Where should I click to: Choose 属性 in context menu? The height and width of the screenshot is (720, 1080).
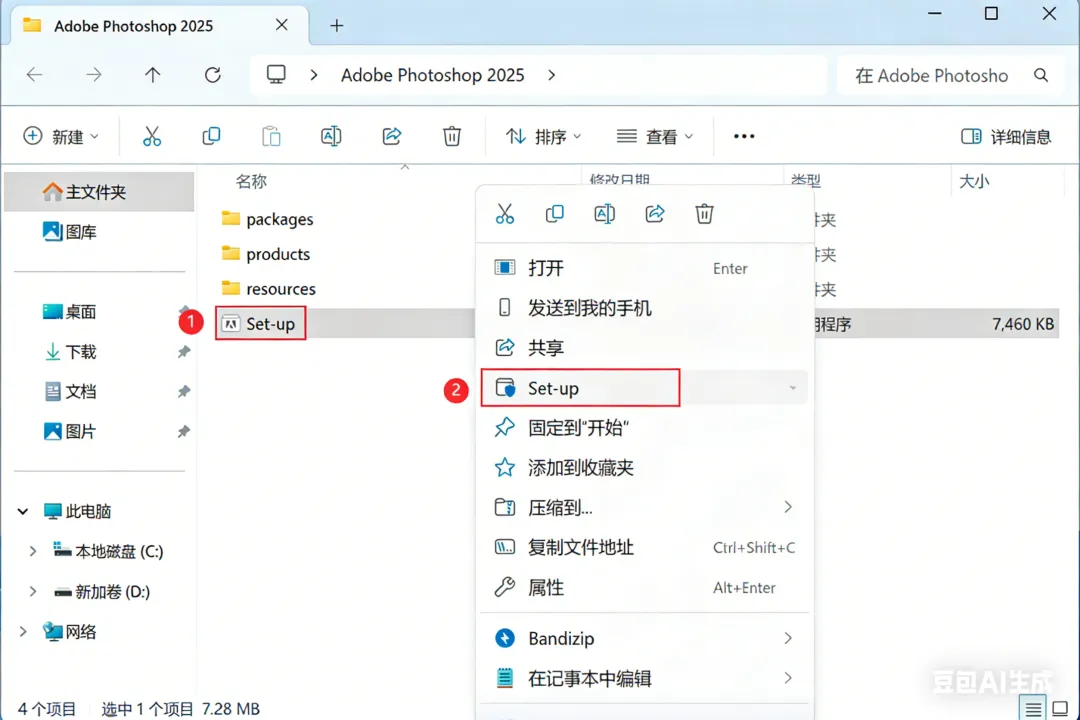click(x=644, y=588)
